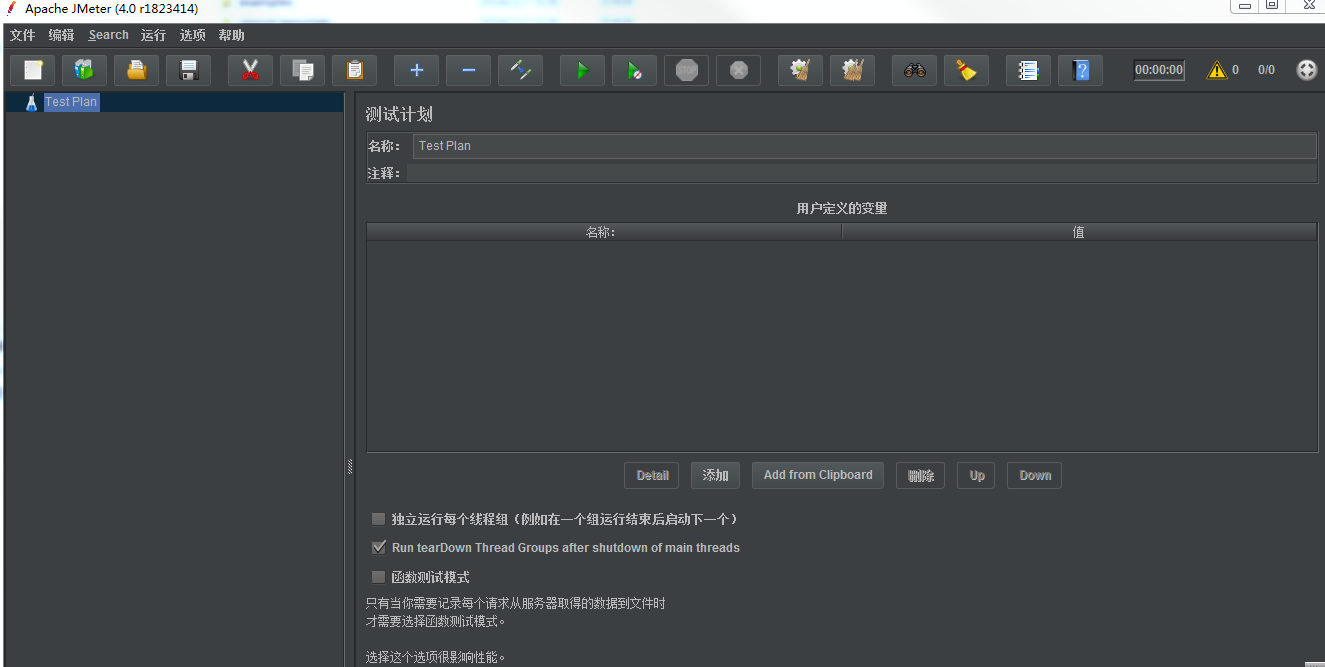Click the Detail button
The height and width of the screenshot is (667, 1325).
coord(652,475)
